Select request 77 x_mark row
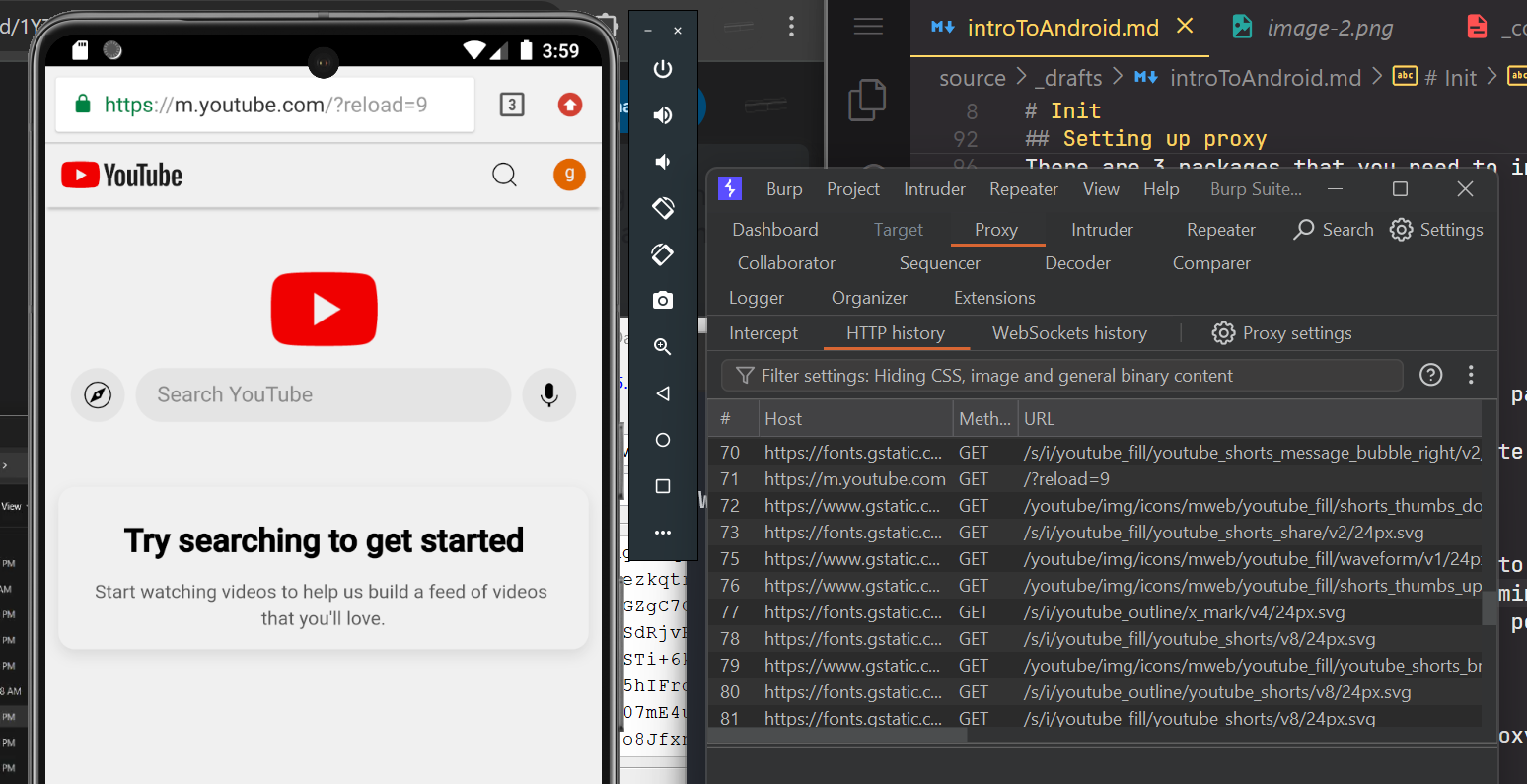This screenshot has height=784, width=1527. pos(1095,612)
